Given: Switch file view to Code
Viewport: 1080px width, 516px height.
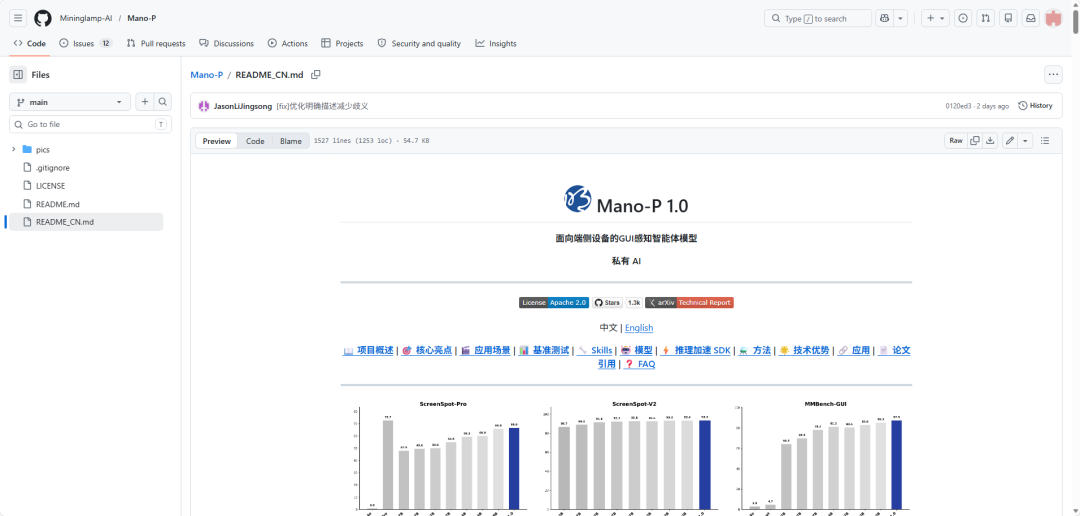Looking at the screenshot, I should (x=256, y=141).
